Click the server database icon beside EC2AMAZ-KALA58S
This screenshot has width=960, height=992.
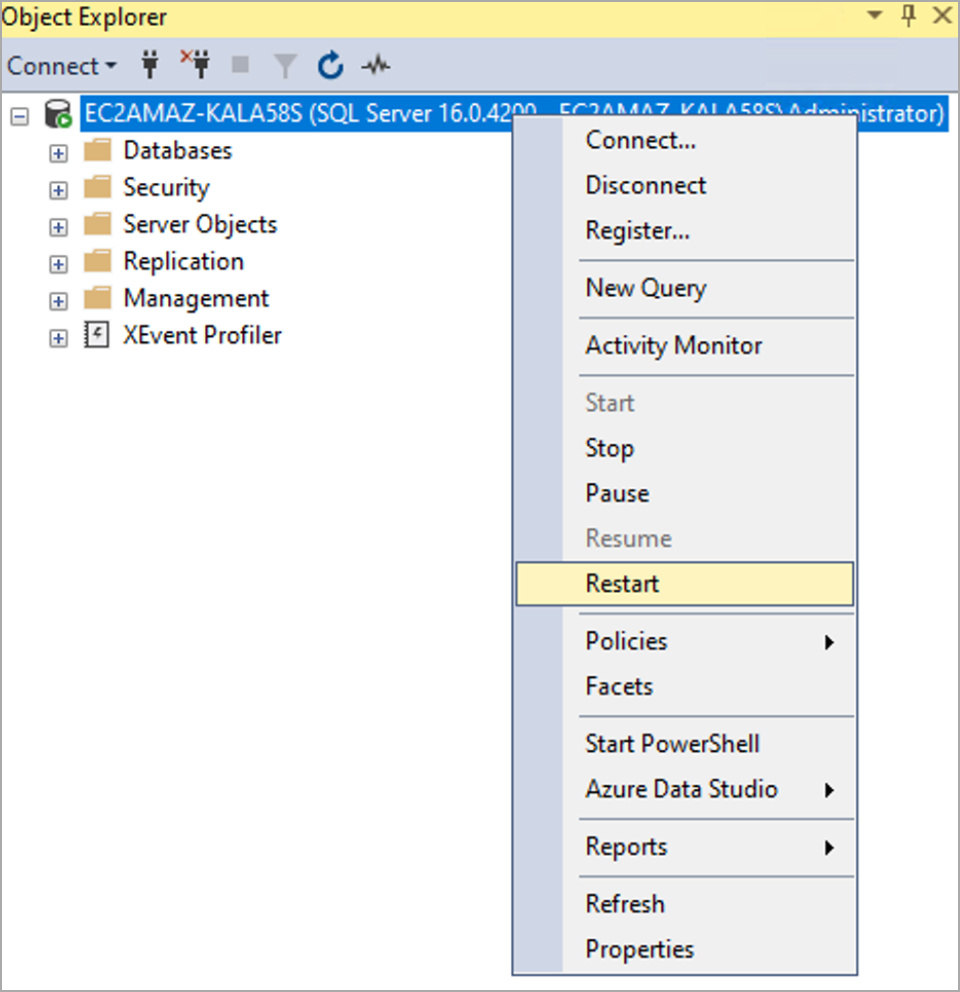pos(58,115)
